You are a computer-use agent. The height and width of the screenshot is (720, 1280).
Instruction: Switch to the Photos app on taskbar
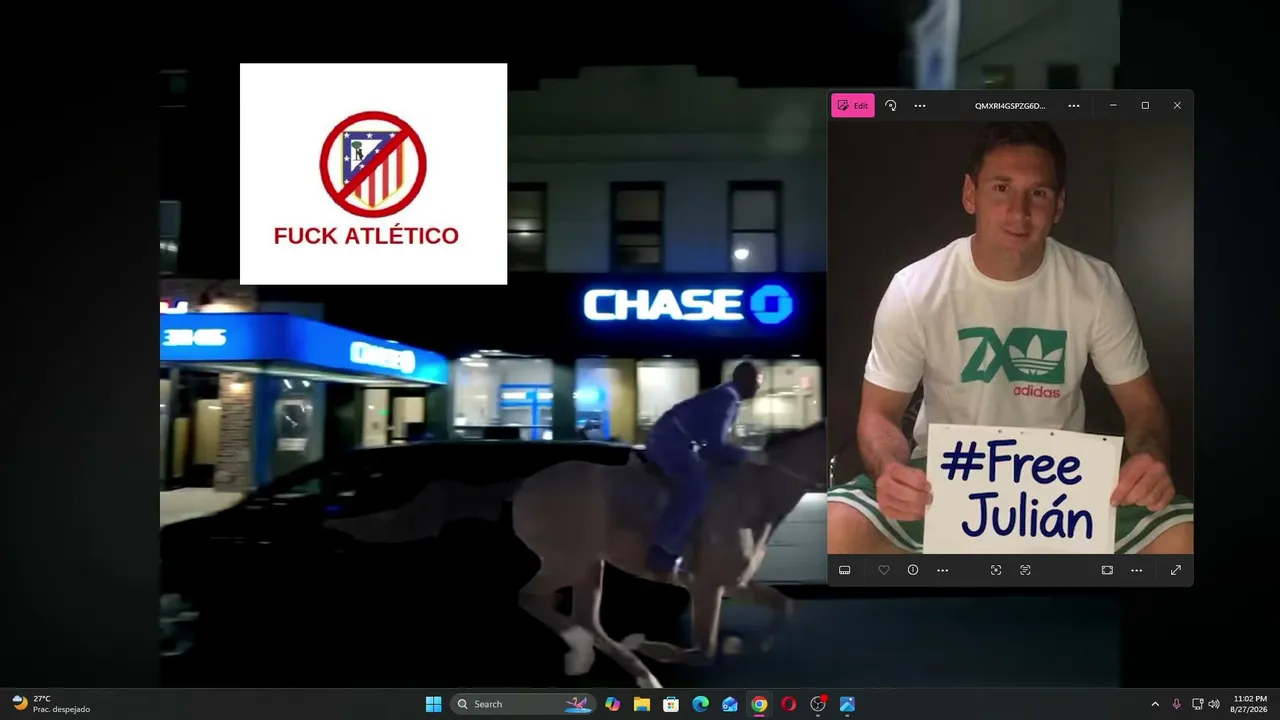coord(847,704)
